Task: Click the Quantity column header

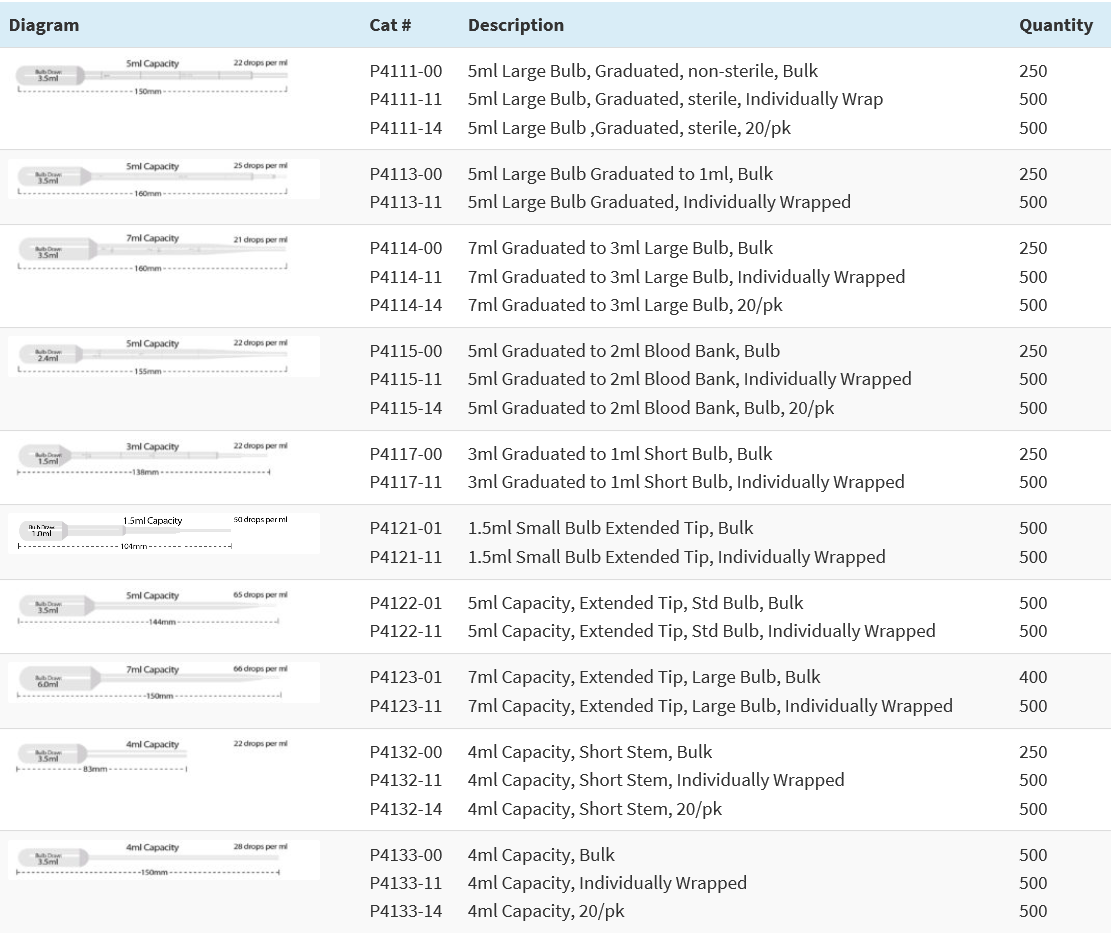Action: (1055, 25)
